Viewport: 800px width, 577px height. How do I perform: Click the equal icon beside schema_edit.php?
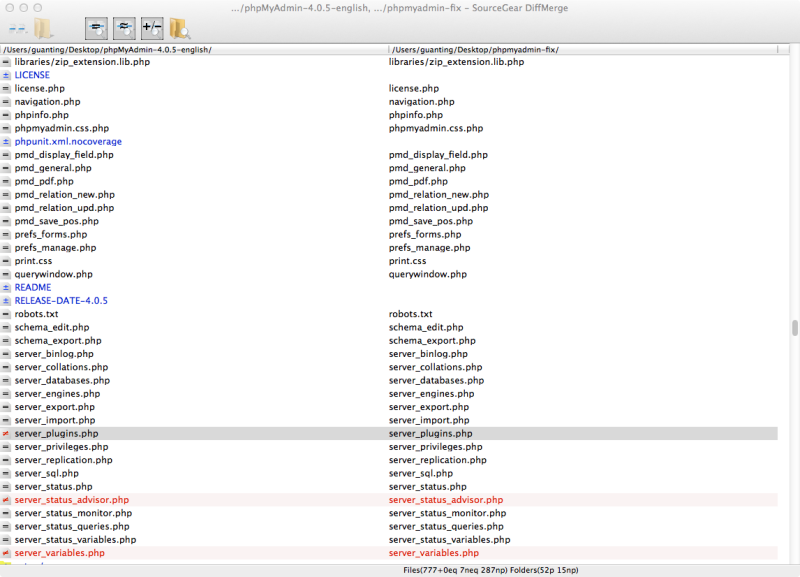coord(6,327)
